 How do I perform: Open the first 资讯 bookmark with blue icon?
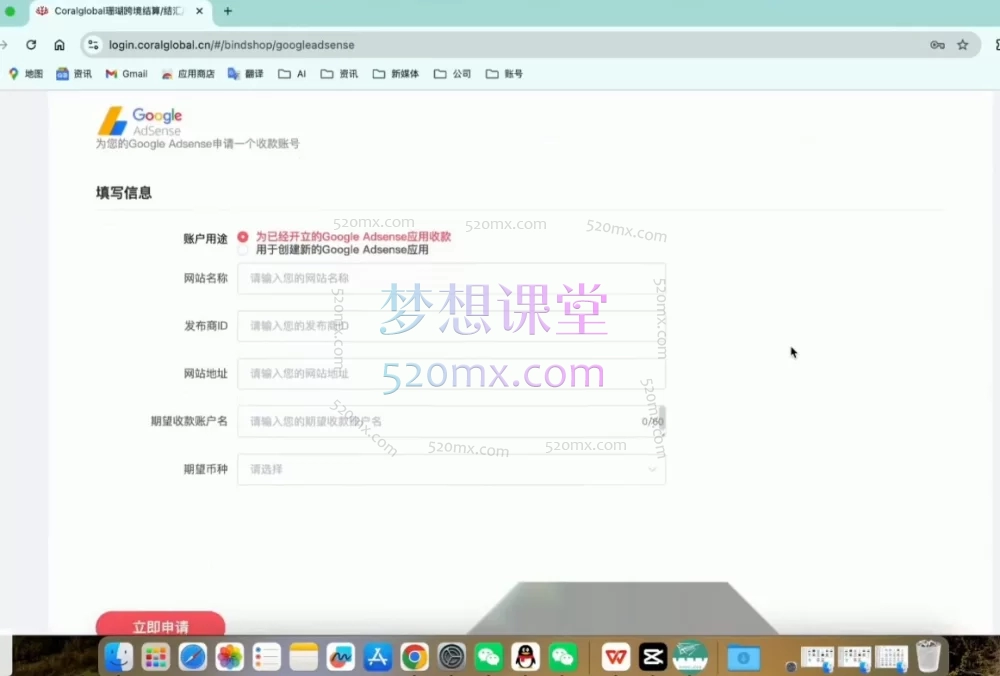click(x=74, y=74)
